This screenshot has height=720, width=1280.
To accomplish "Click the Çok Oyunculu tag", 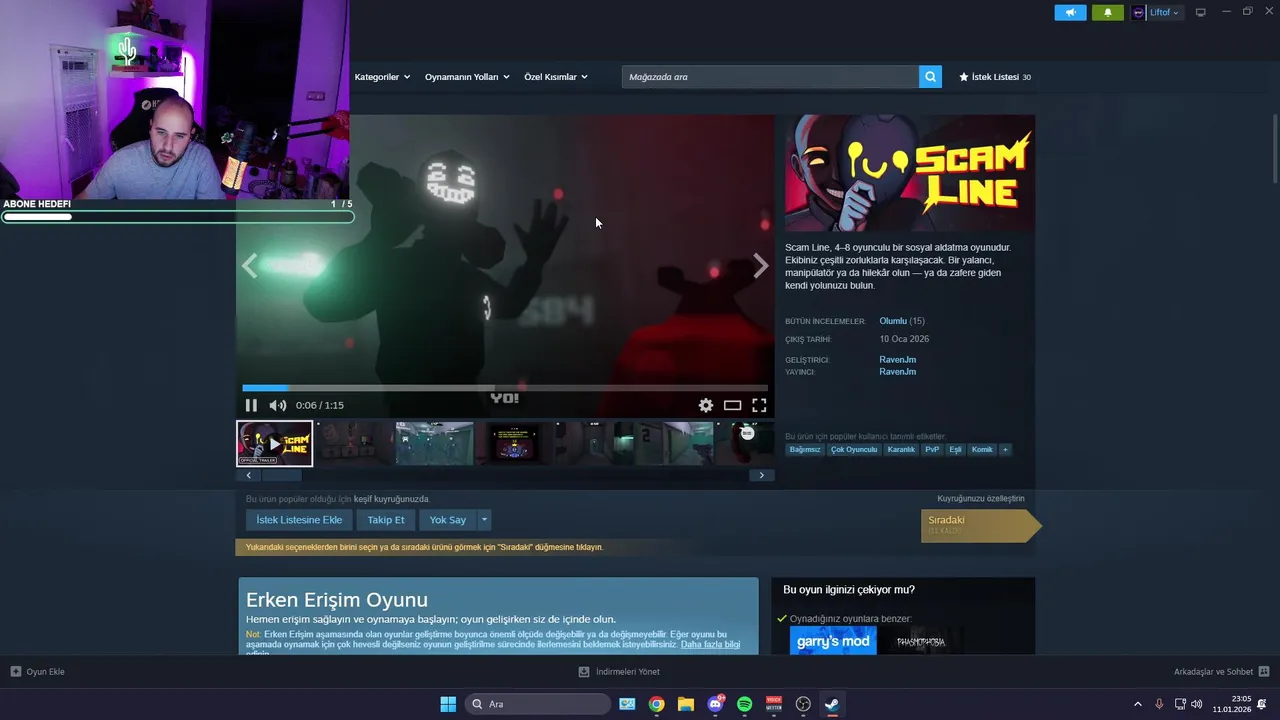I will pos(854,450).
